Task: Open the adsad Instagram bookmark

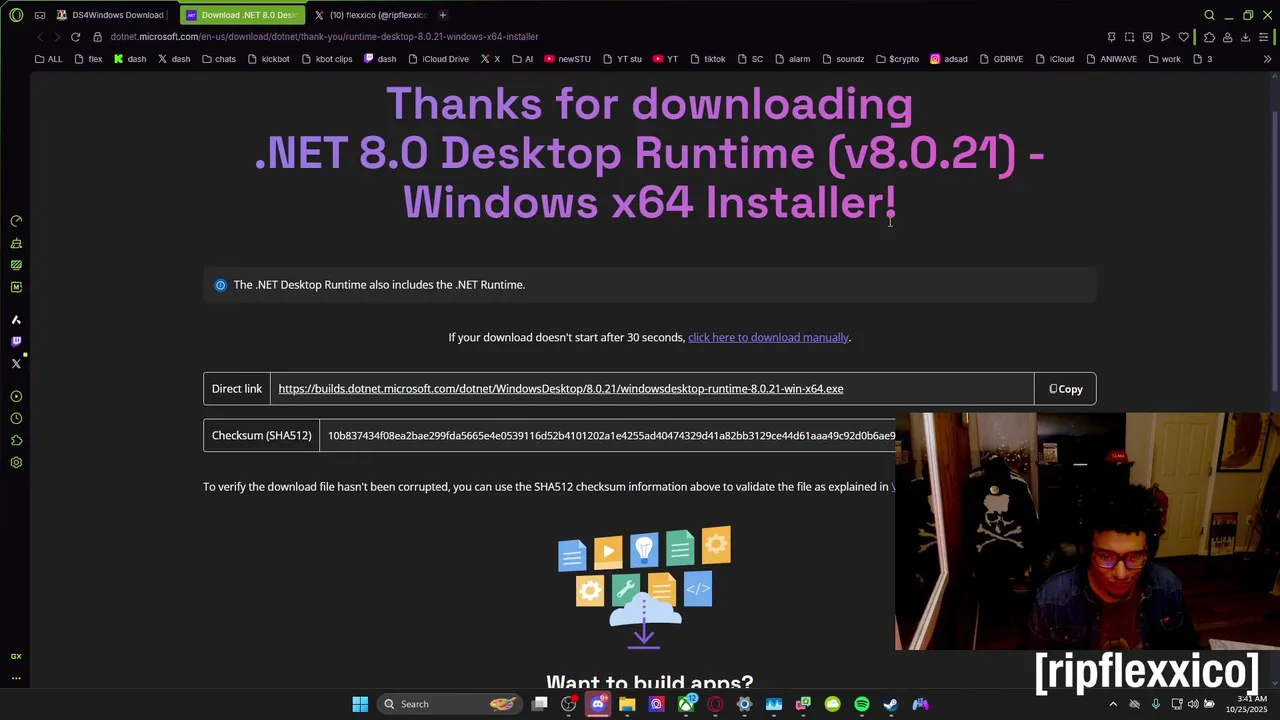Action: click(x=949, y=59)
